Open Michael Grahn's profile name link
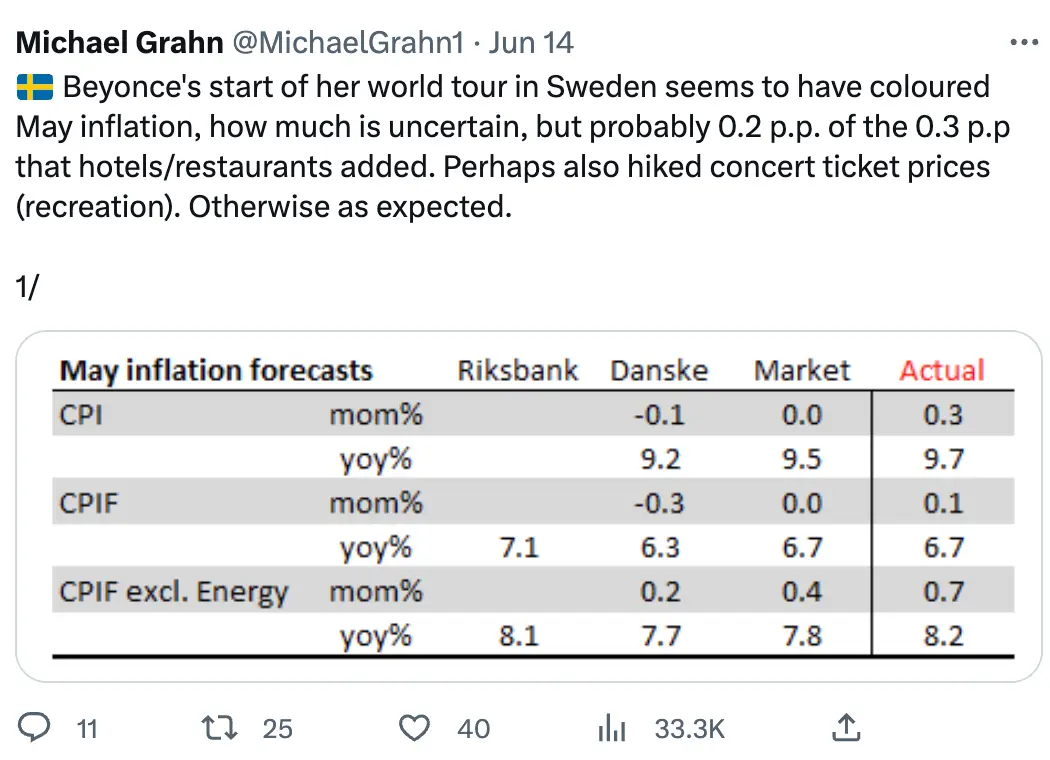Image resolution: width=1050 pixels, height=760 pixels. 120,43
